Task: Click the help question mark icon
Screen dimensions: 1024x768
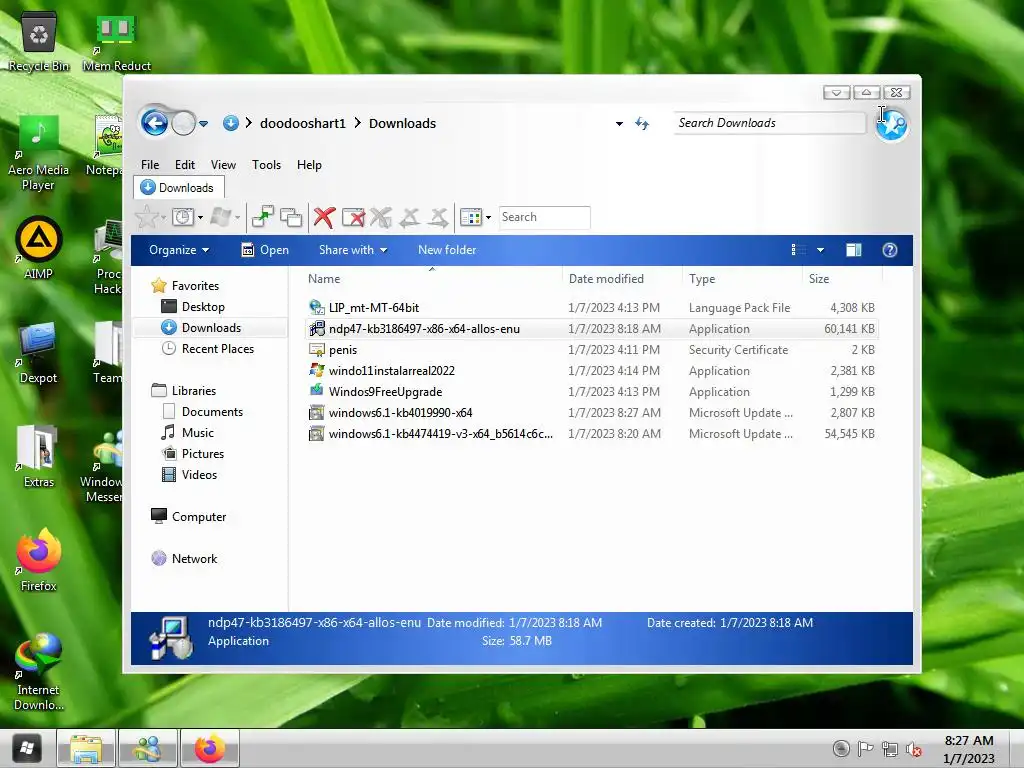Action: [x=889, y=250]
